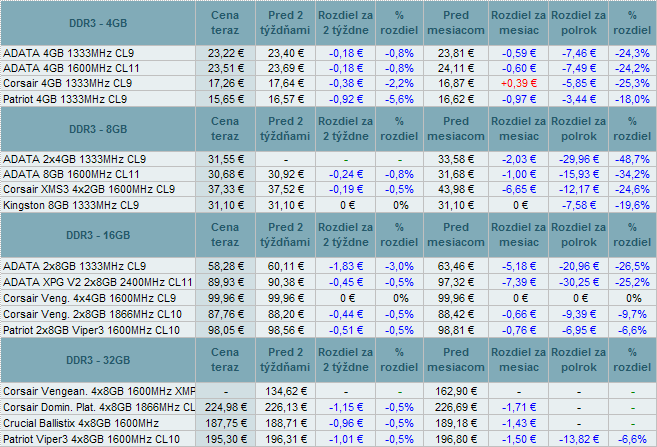Select the 97,32 € month-ago price cell
657x447 pixels.
pyautogui.click(x=456, y=282)
